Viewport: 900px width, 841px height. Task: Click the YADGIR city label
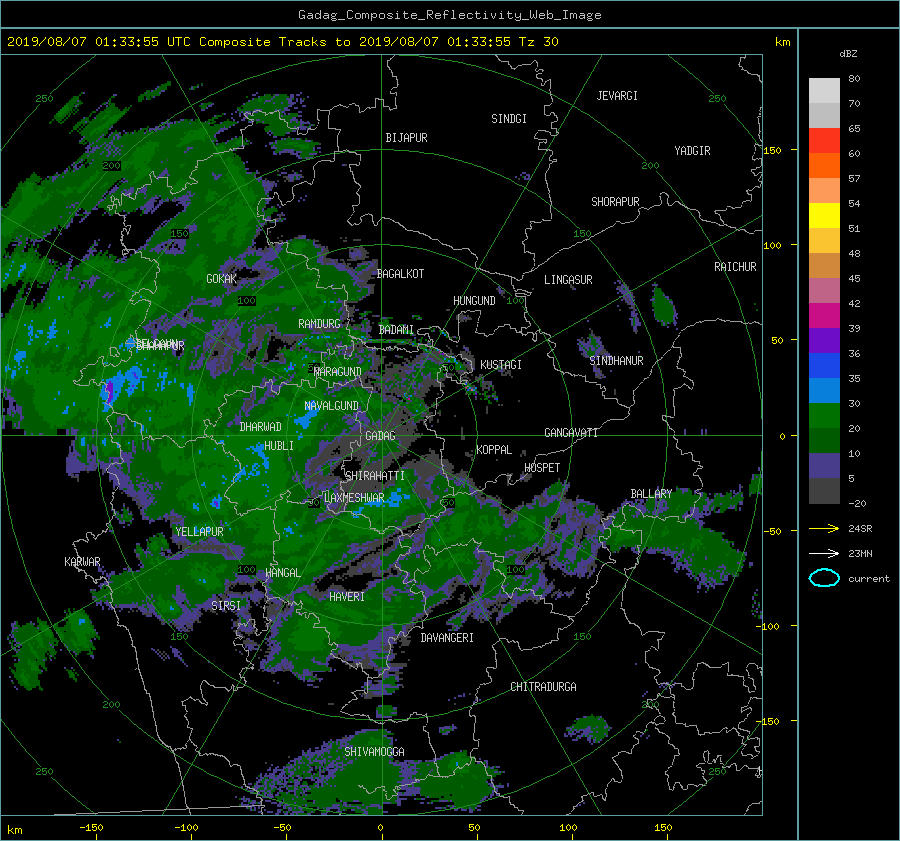(x=692, y=151)
